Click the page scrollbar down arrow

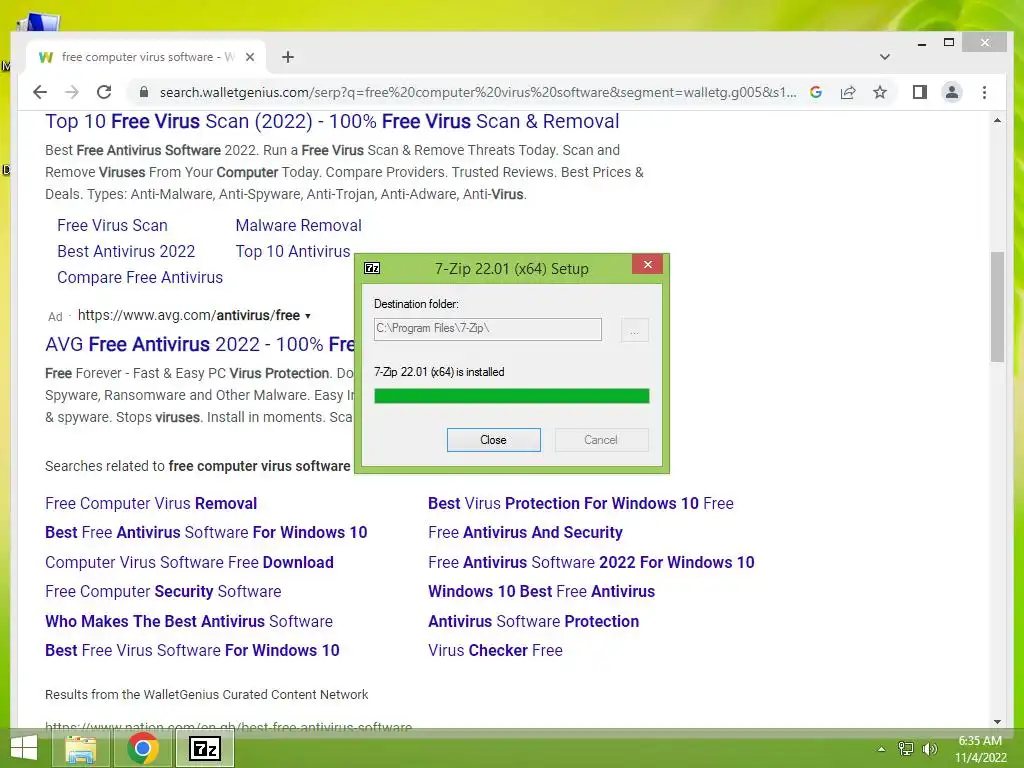(997, 721)
